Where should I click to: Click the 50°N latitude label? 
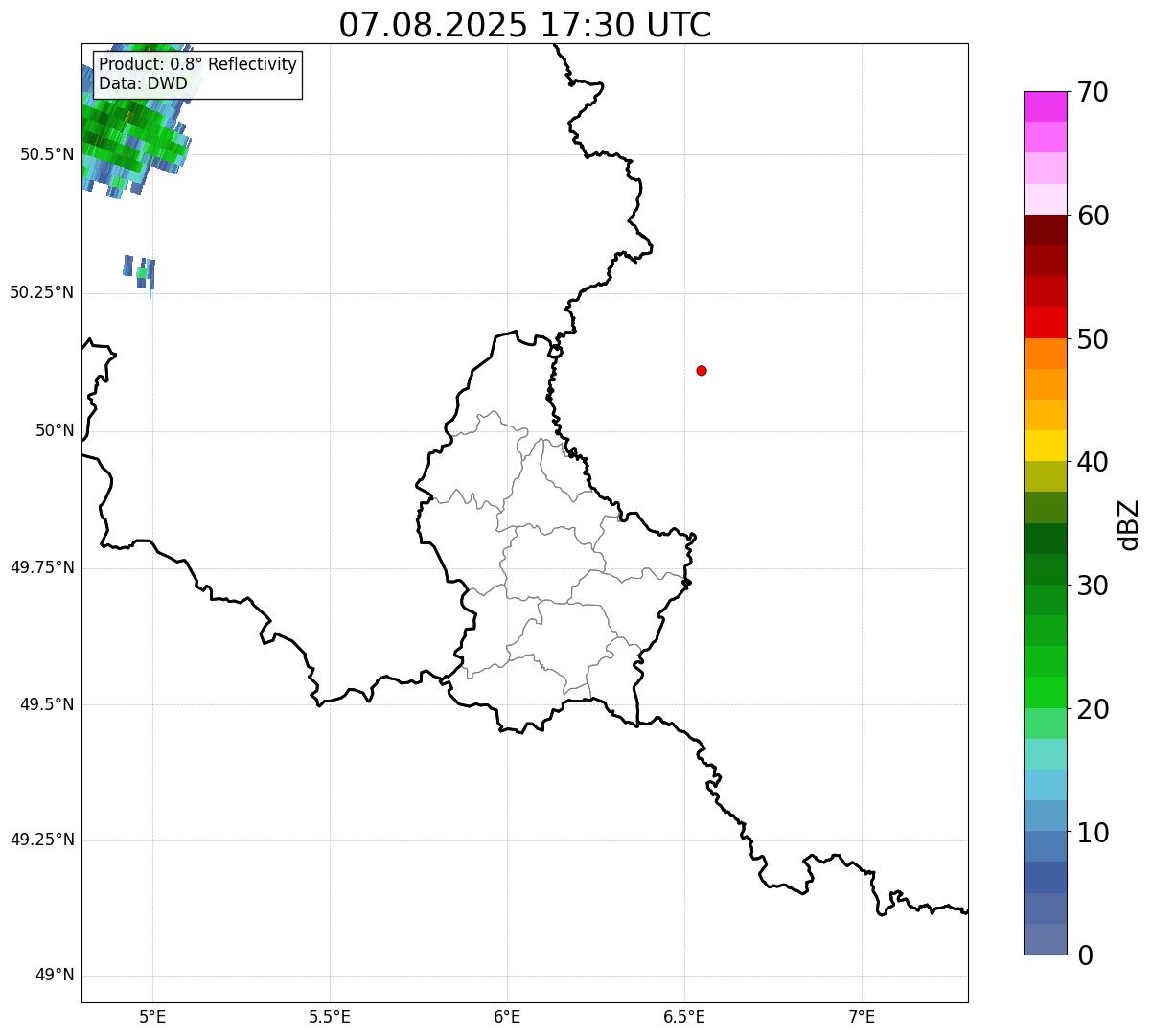point(55,430)
